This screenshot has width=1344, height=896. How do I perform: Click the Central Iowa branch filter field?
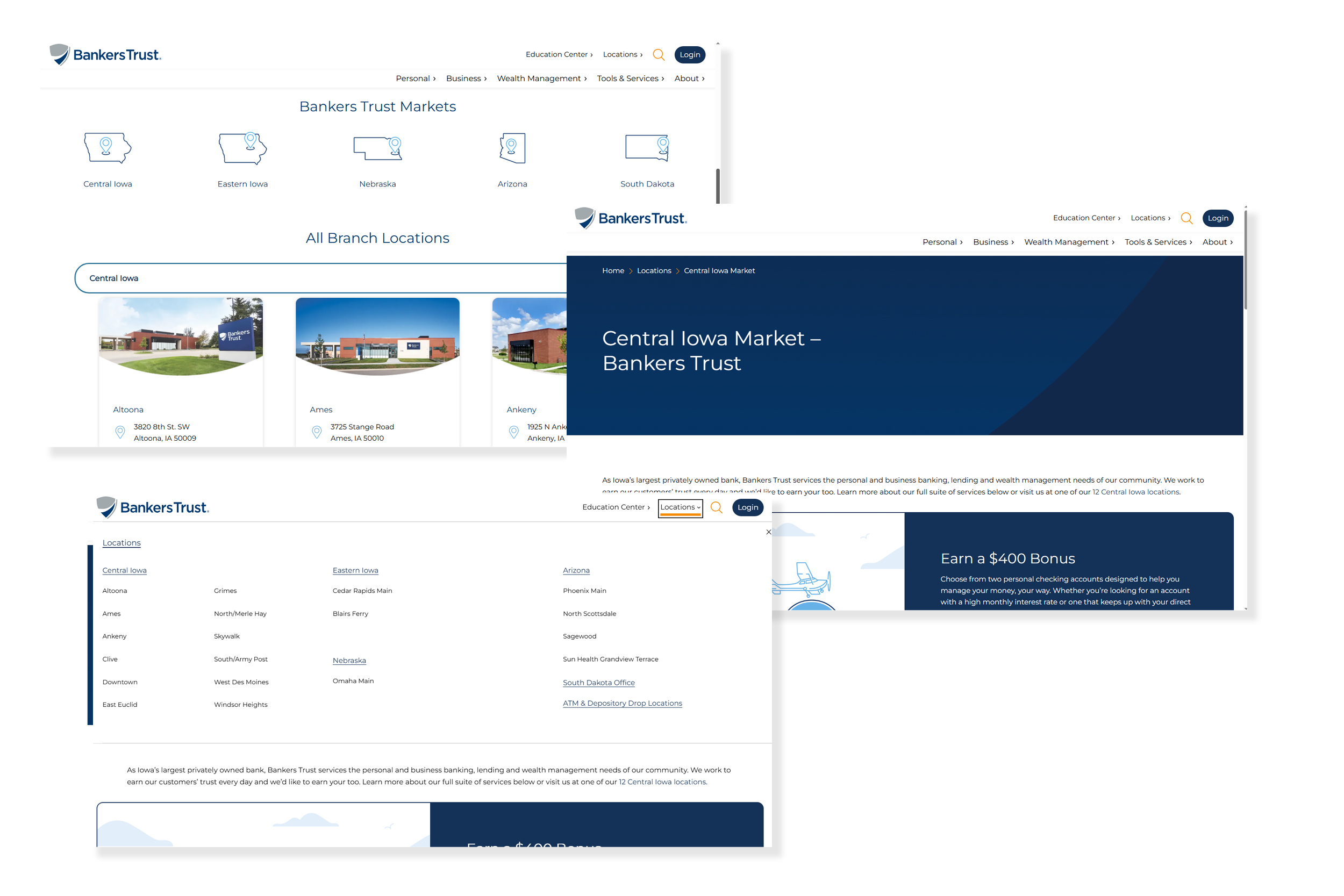click(x=321, y=278)
